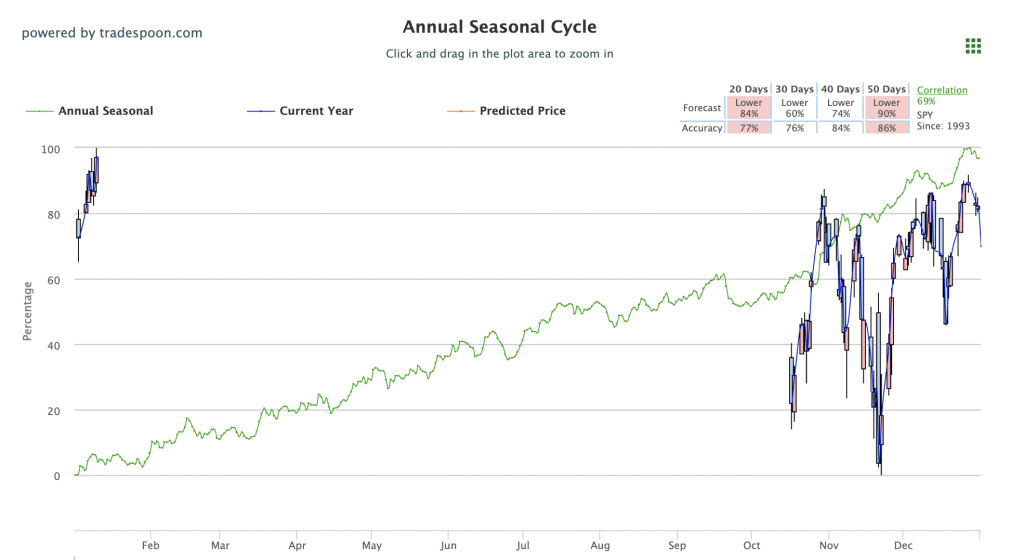Select the 40 Days forecast column header
This screenshot has width=1024, height=560.
tap(841, 89)
